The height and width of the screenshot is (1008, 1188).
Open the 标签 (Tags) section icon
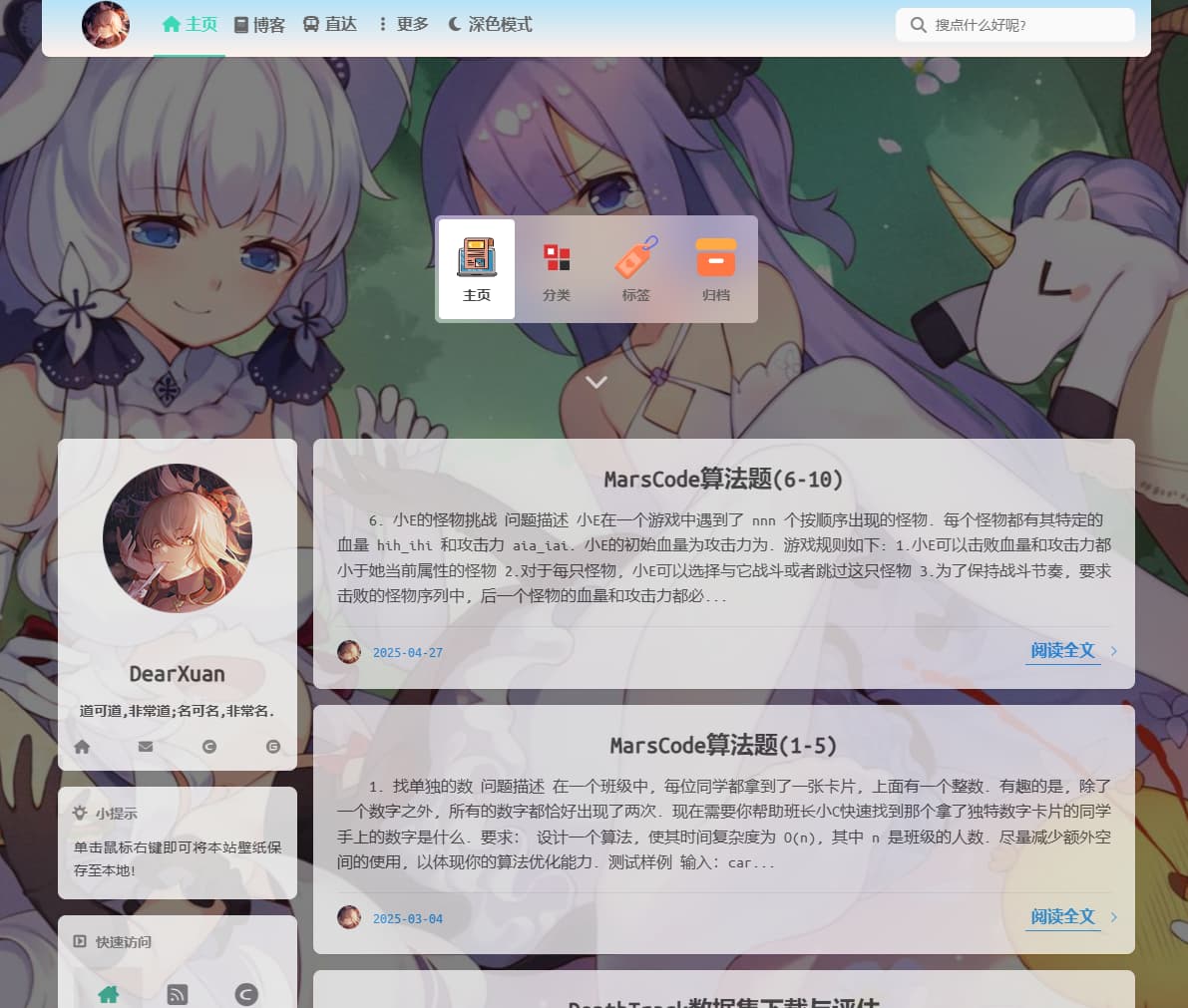coord(635,258)
